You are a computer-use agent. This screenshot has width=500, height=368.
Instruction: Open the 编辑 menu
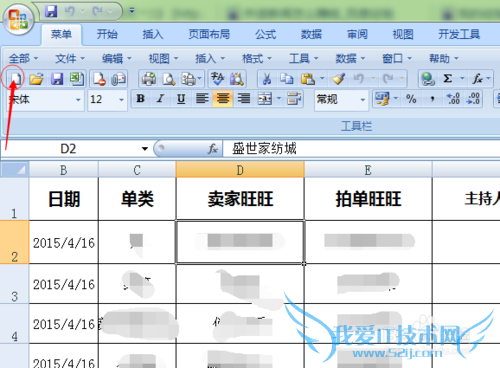[x=117, y=58]
